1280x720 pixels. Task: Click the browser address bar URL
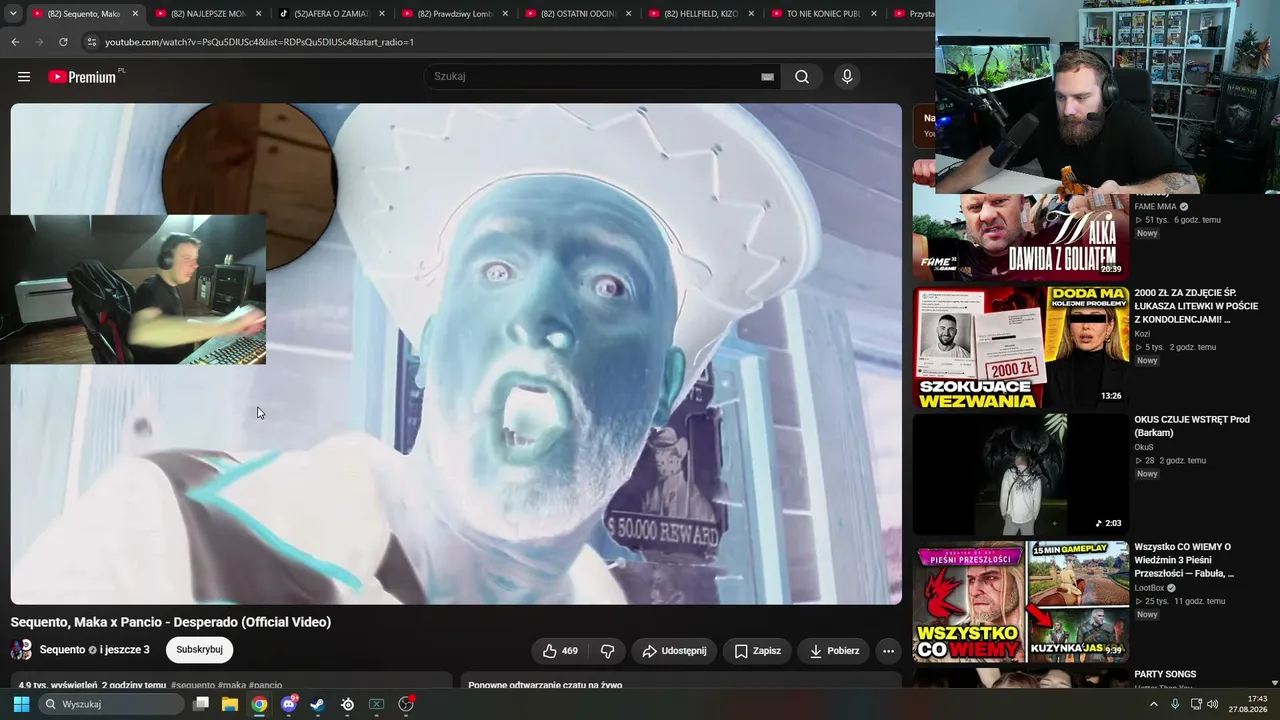pos(259,42)
